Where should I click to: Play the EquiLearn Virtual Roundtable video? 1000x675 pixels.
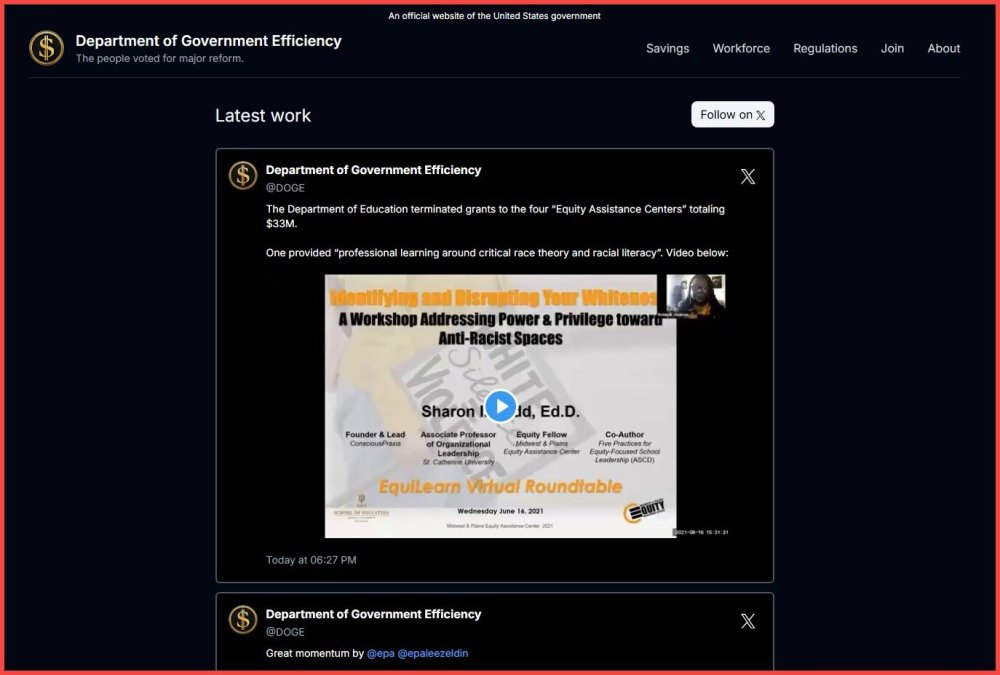(500, 406)
